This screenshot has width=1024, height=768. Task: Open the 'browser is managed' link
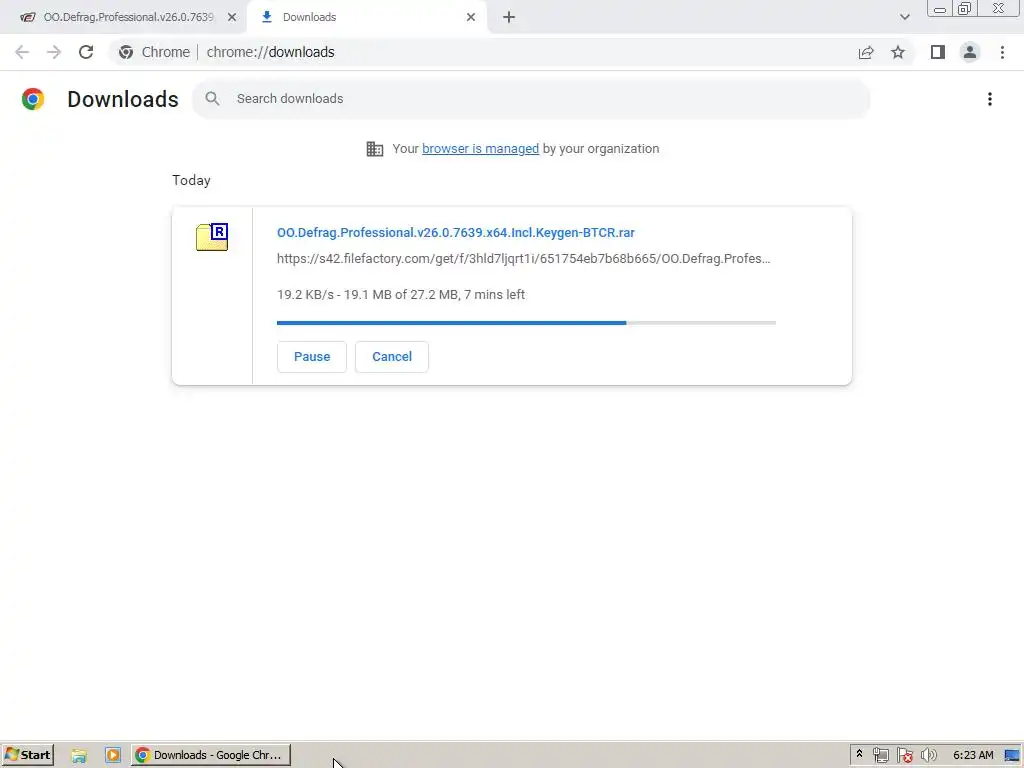(x=481, y=149)
